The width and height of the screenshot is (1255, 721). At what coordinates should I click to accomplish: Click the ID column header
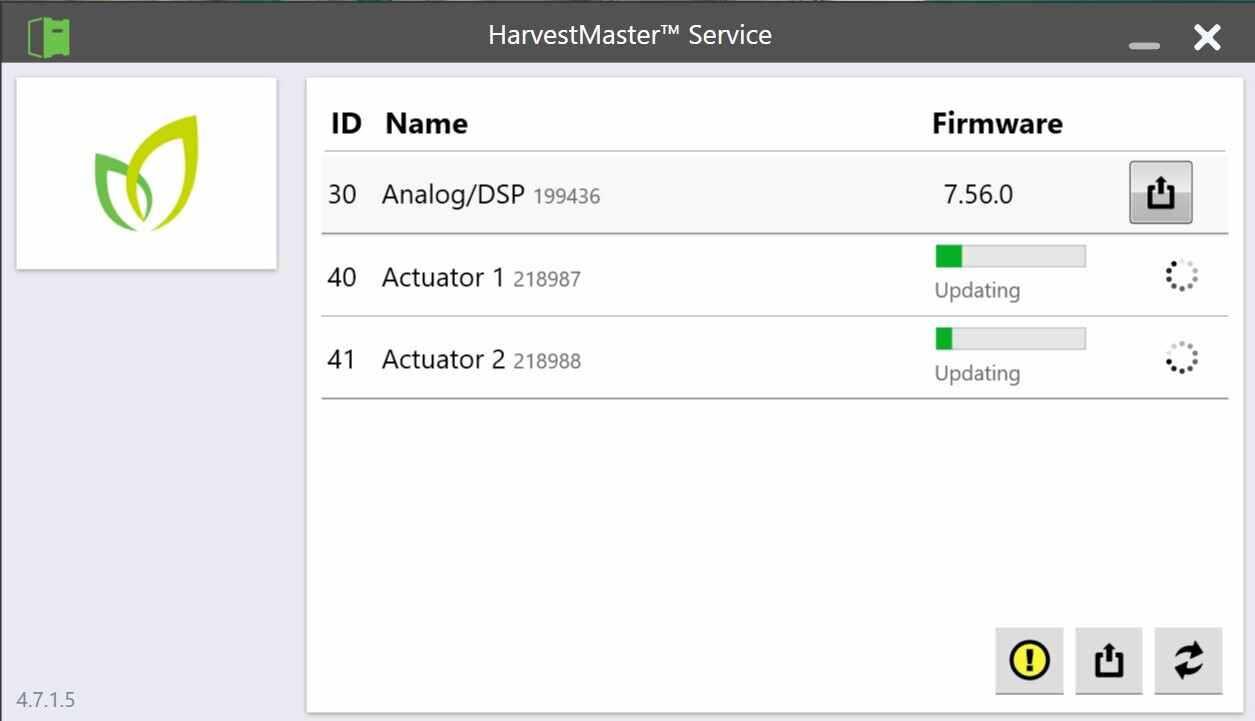(x=346, y=124)
